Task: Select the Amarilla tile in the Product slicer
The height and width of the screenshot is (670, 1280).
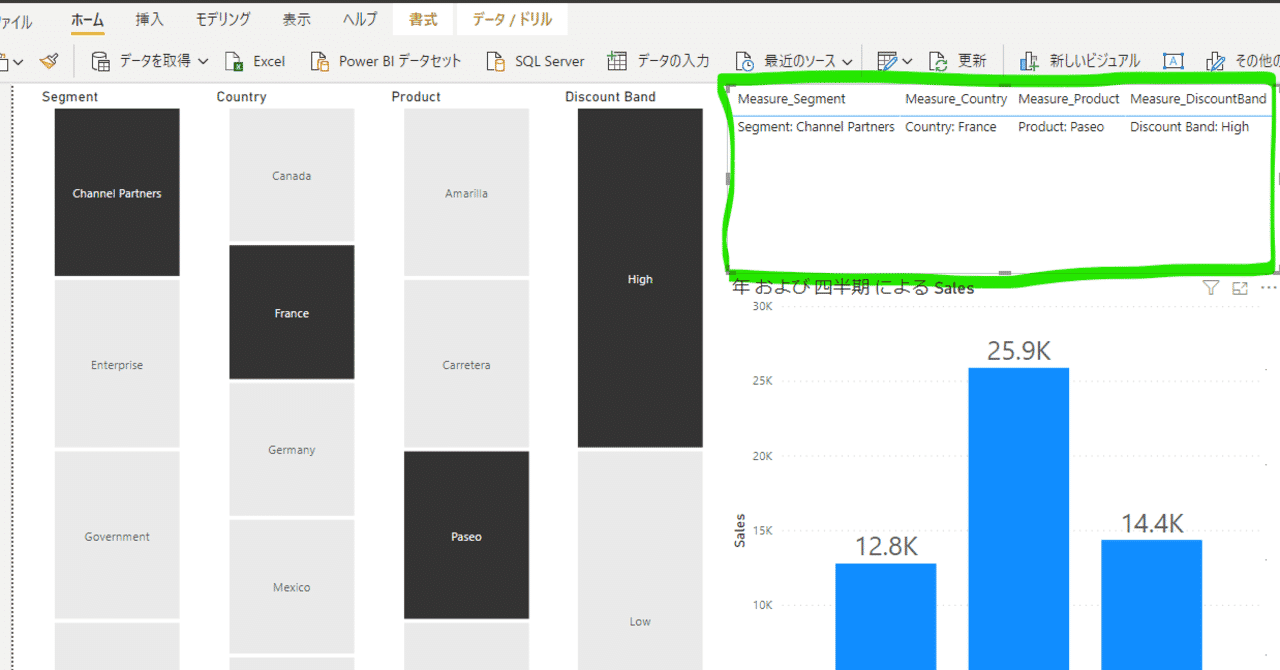Action: click(x=466, y=193)
